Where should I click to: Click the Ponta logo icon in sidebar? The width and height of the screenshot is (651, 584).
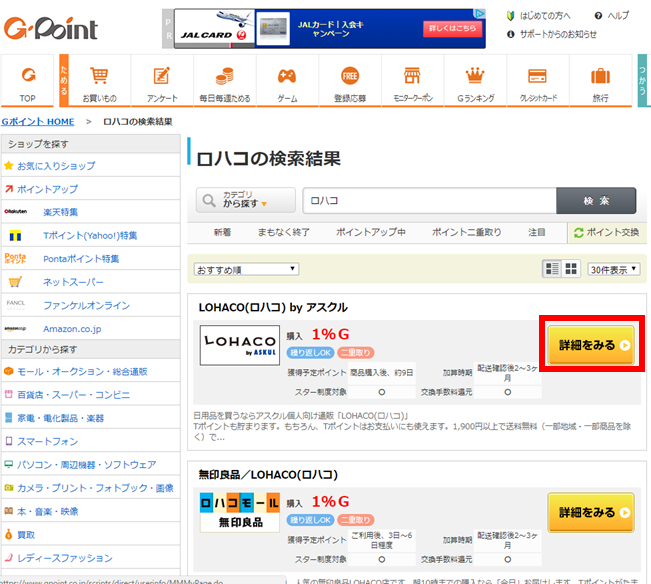click(15, 258)
